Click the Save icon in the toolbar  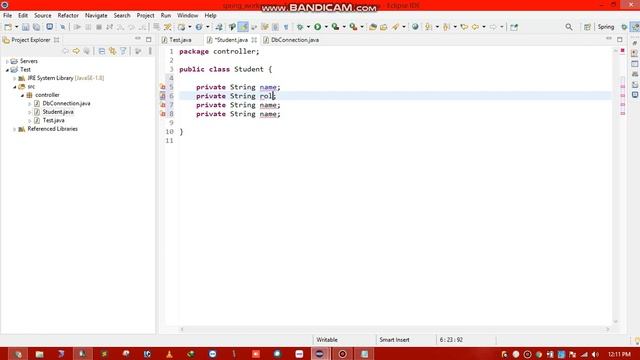(x=25, y=27)
